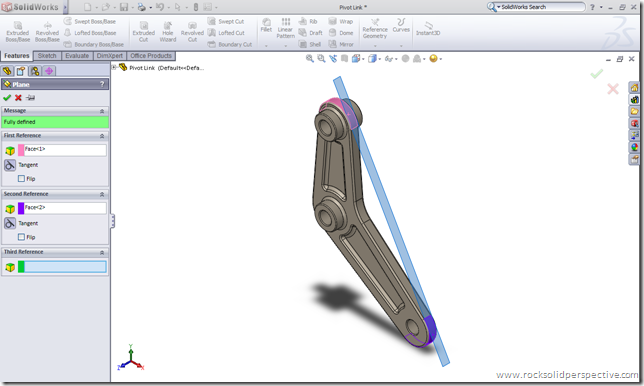
Task: Switch to the DimXpert tab
Action: click(x=110, y=56)
